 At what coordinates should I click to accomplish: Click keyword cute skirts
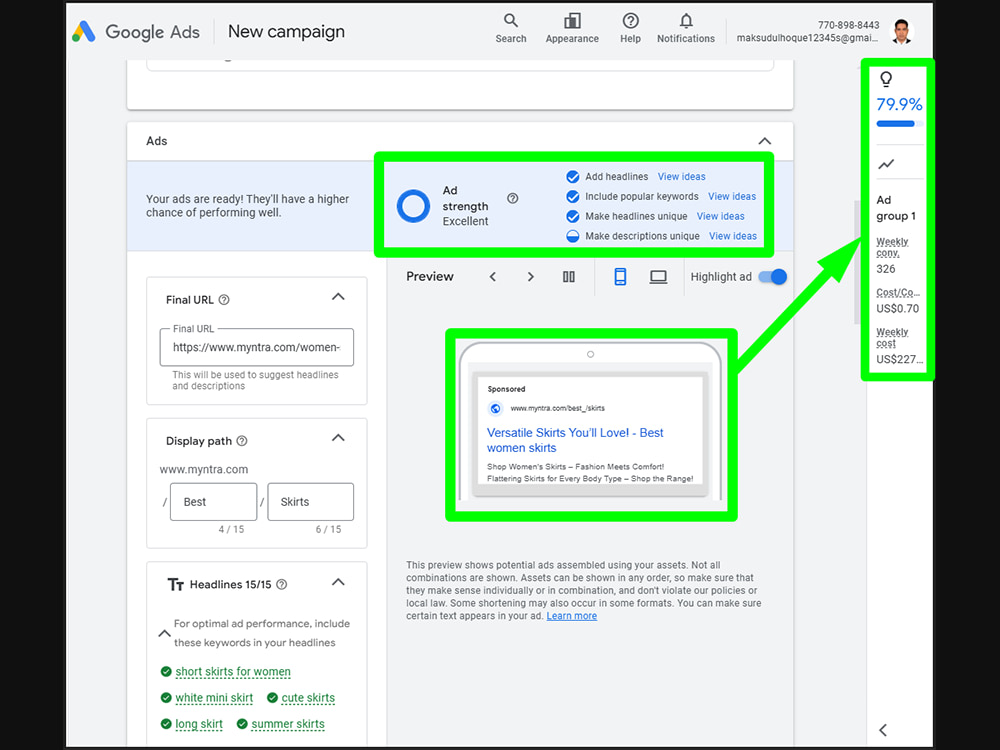(308, 698)
